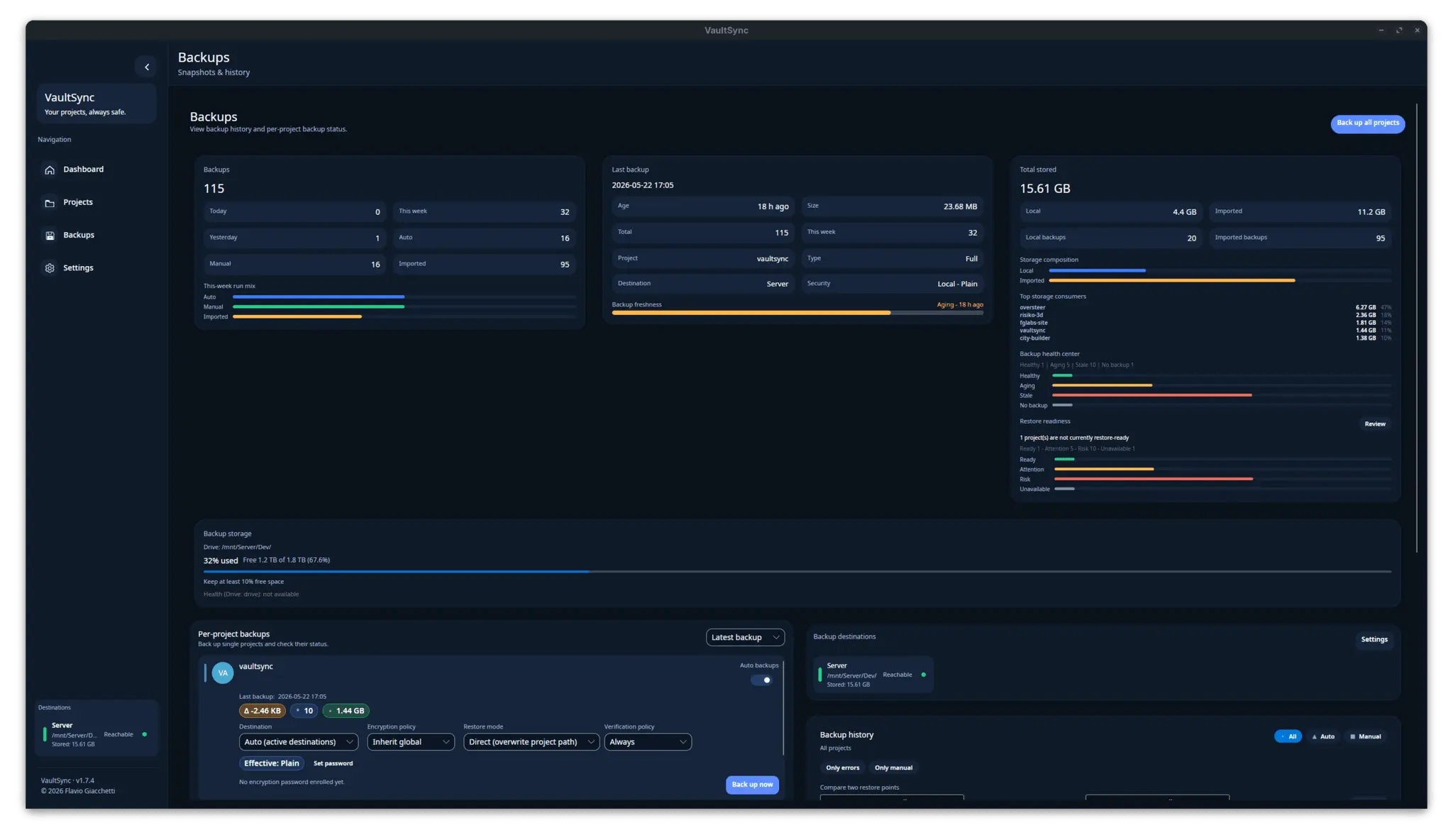This screenshot has width=1453, height=840.
Task: Click the Backup freshness progress bar
Action: tap(797, 313)
